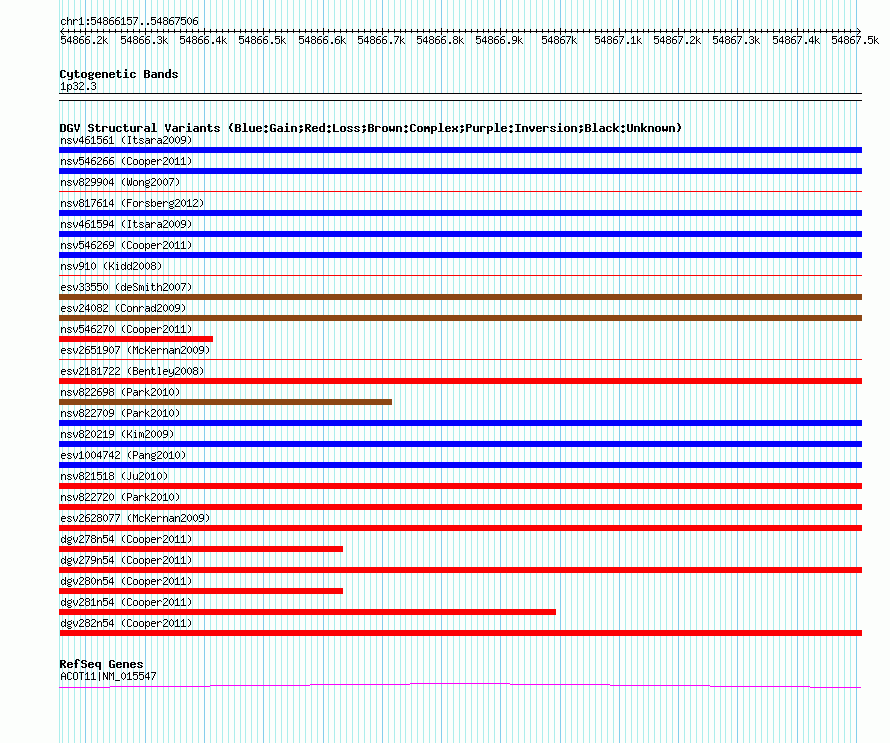Click the nsv821518 (Ju2010) label

click(114, 476)
